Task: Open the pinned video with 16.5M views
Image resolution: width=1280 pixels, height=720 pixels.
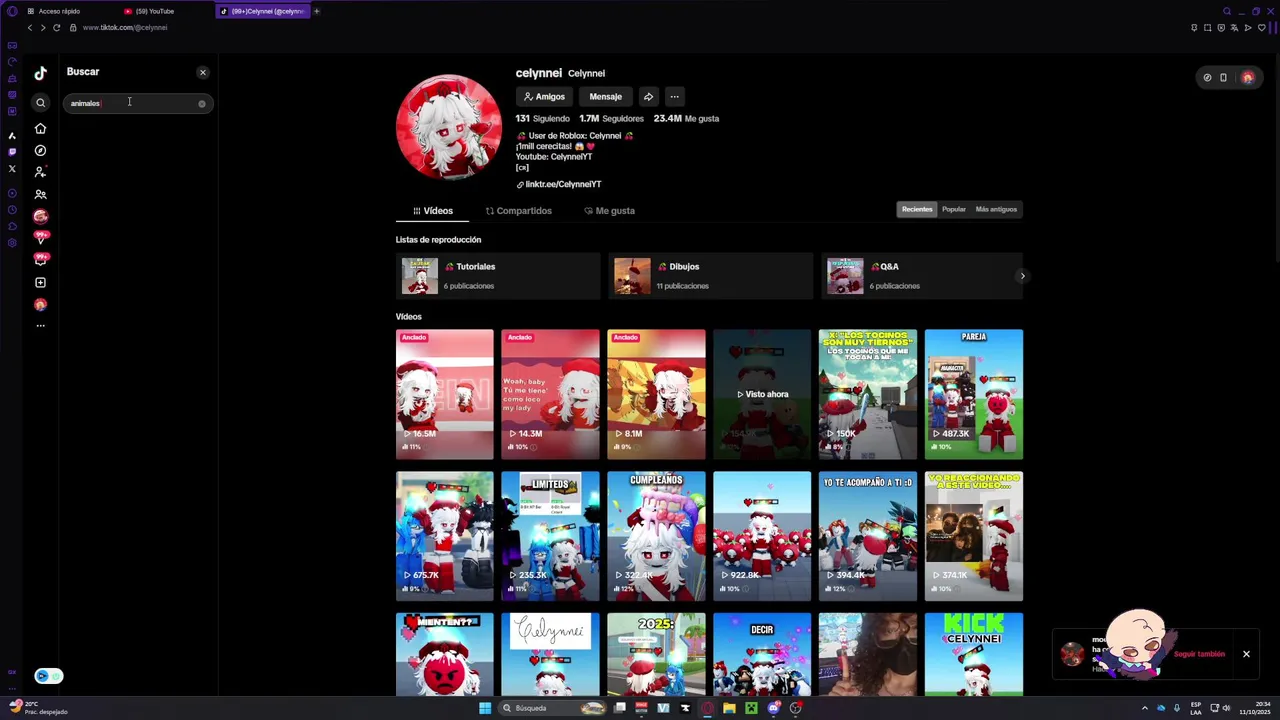Action: click(444, 394)
